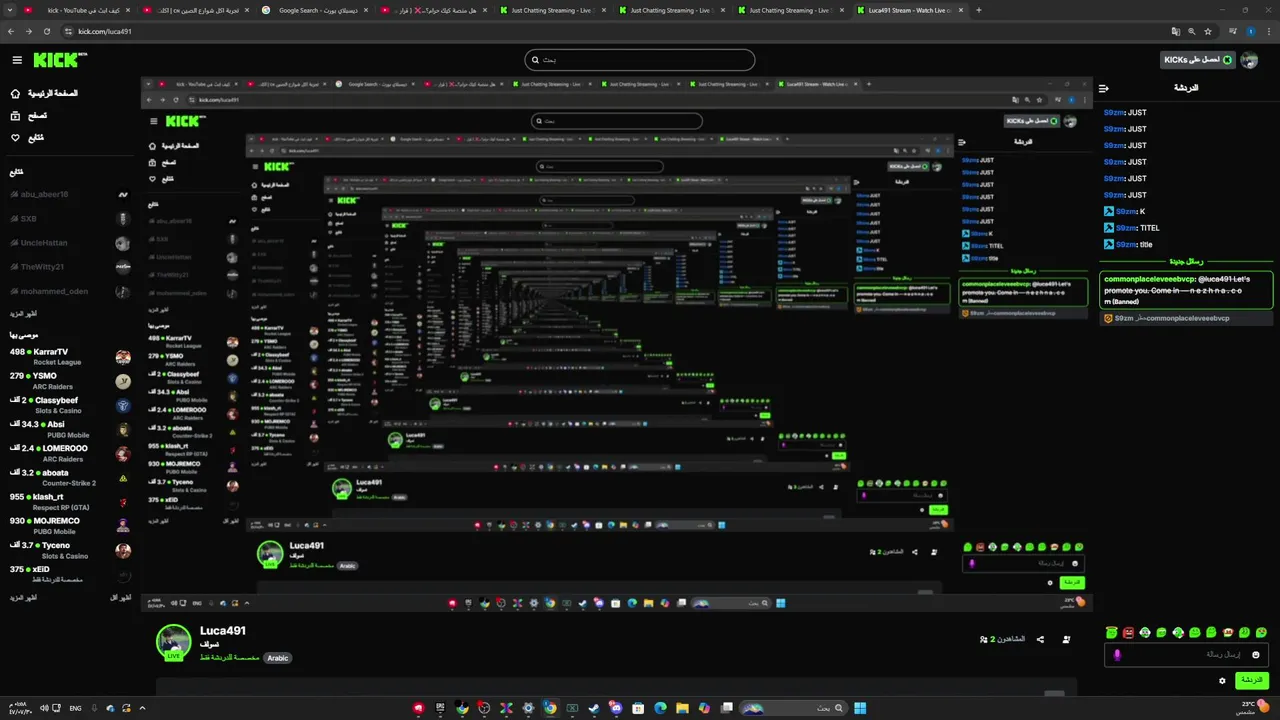The height and width of the screenshot is (720, 1280).
Task: Open recommended channel xEiD
Action: point(70,574)
